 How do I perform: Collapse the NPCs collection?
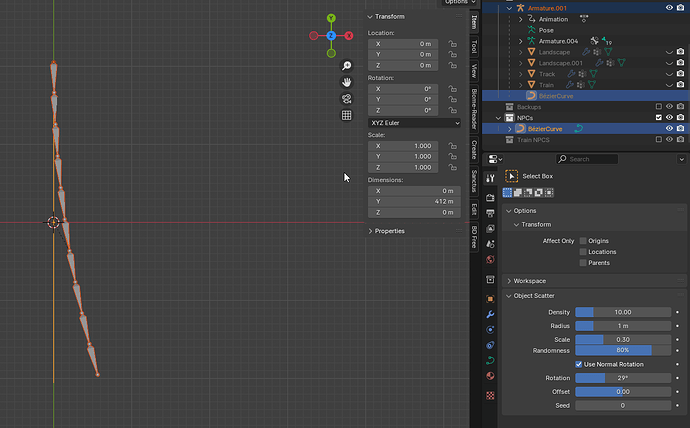[x=498, y=118]
